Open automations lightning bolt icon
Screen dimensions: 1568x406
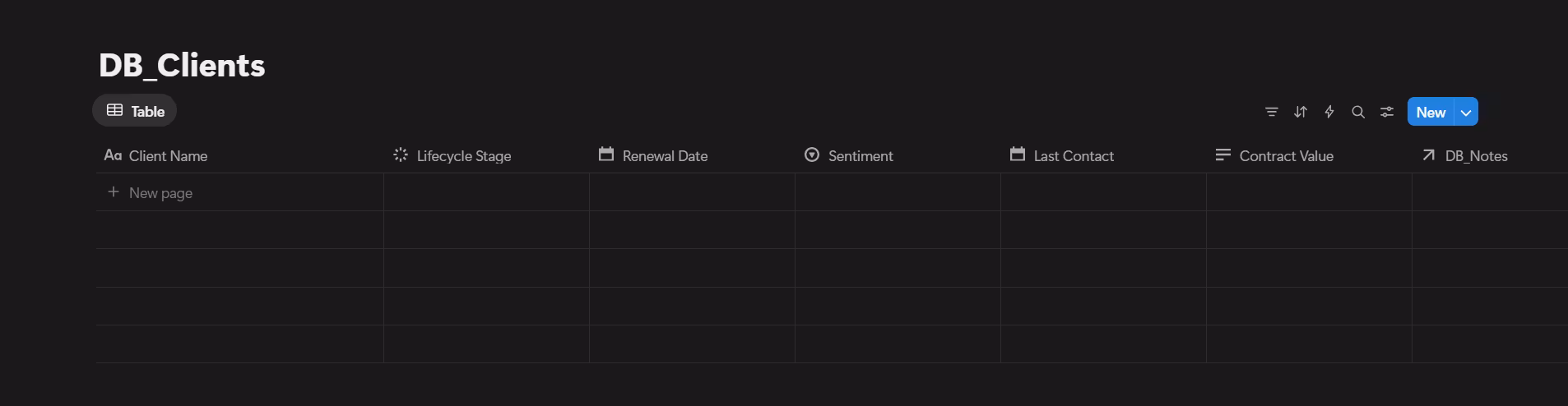point(1329,112)
